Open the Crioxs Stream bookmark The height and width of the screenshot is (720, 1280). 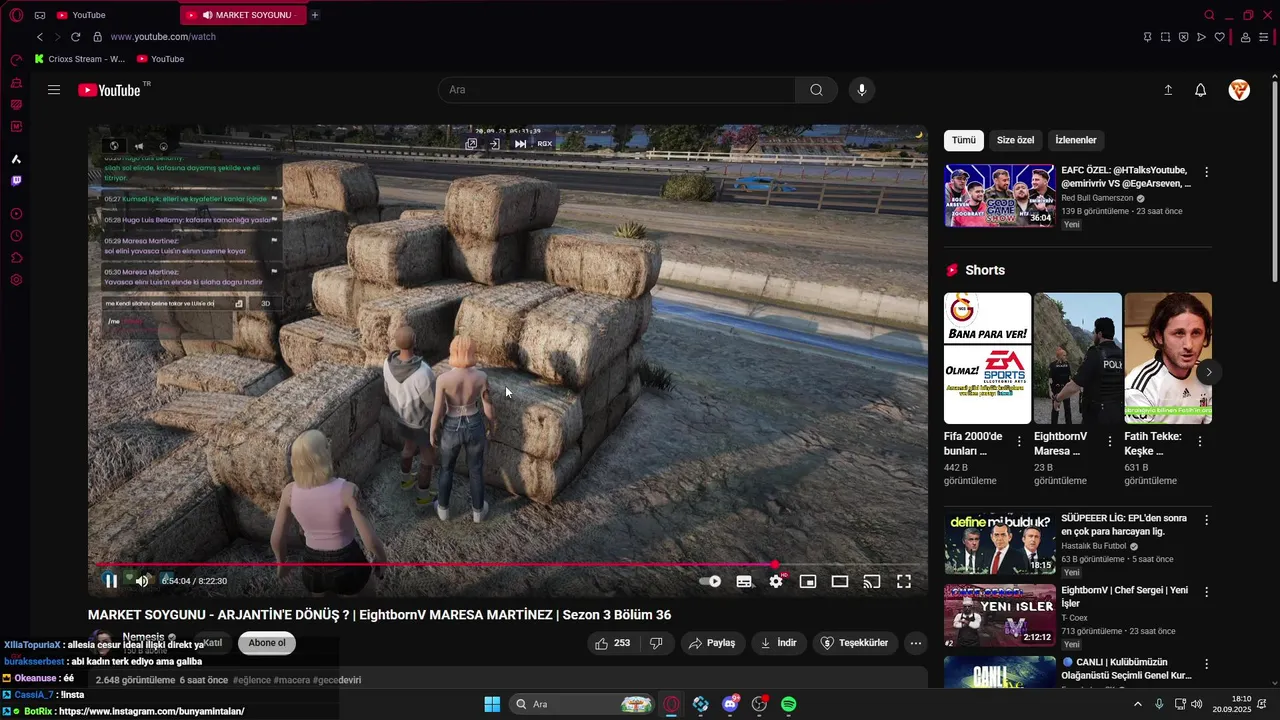coord(80,59)
